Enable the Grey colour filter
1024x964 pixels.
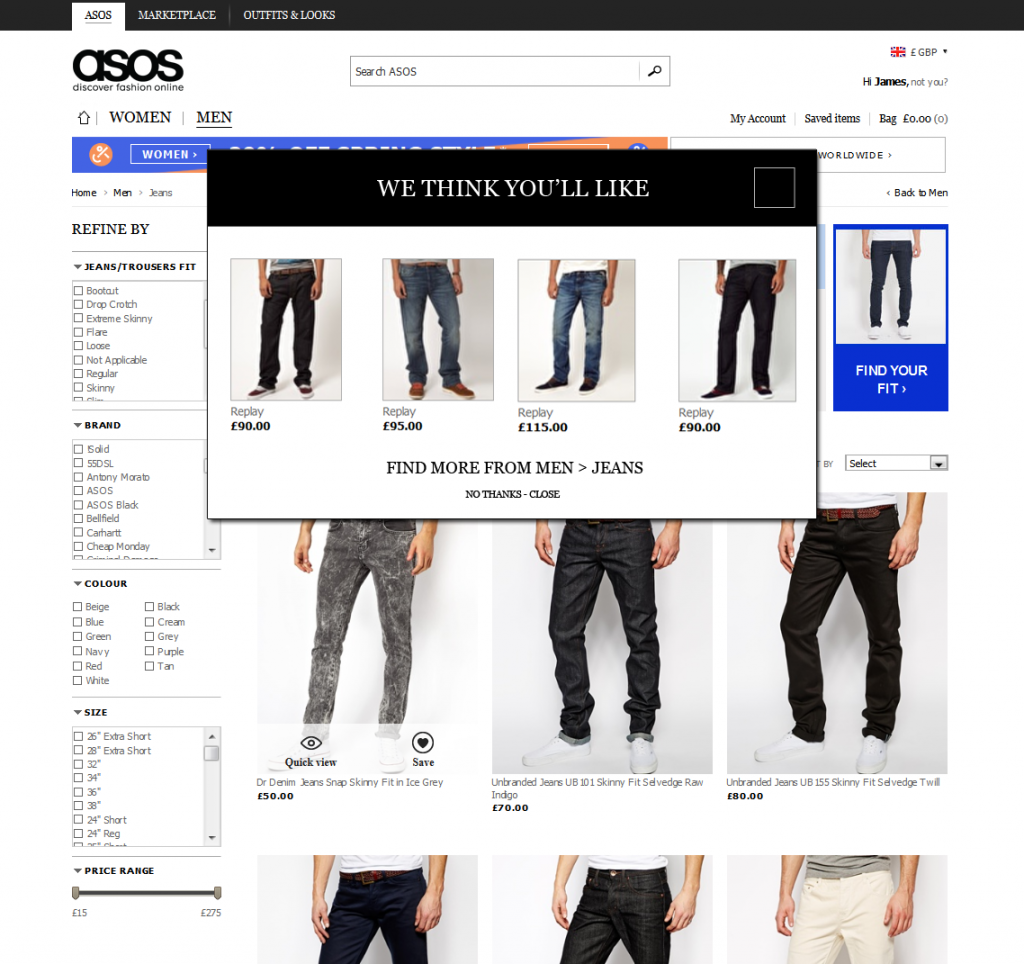coord(150,636)
